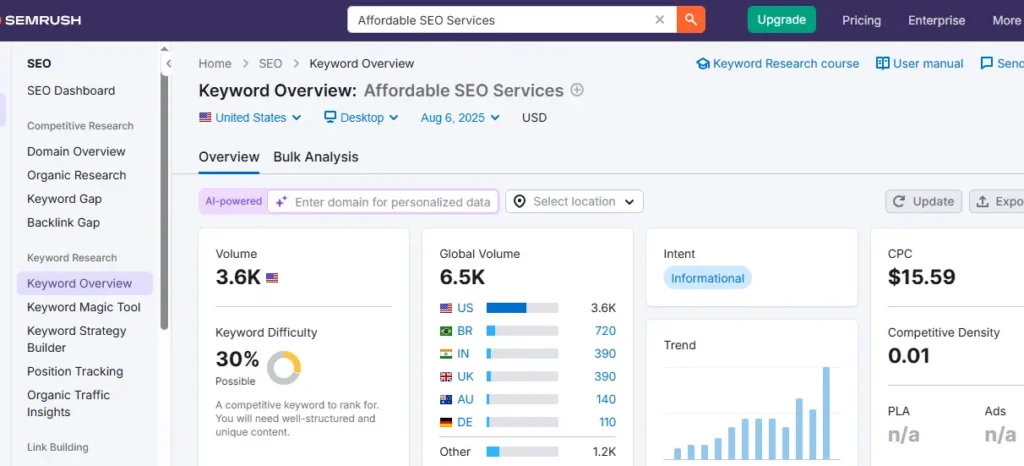This screenshot has width=1024, height=466.
Task: Click the User manual book icon
Action: pyautogui.click(x=882, y=63)
